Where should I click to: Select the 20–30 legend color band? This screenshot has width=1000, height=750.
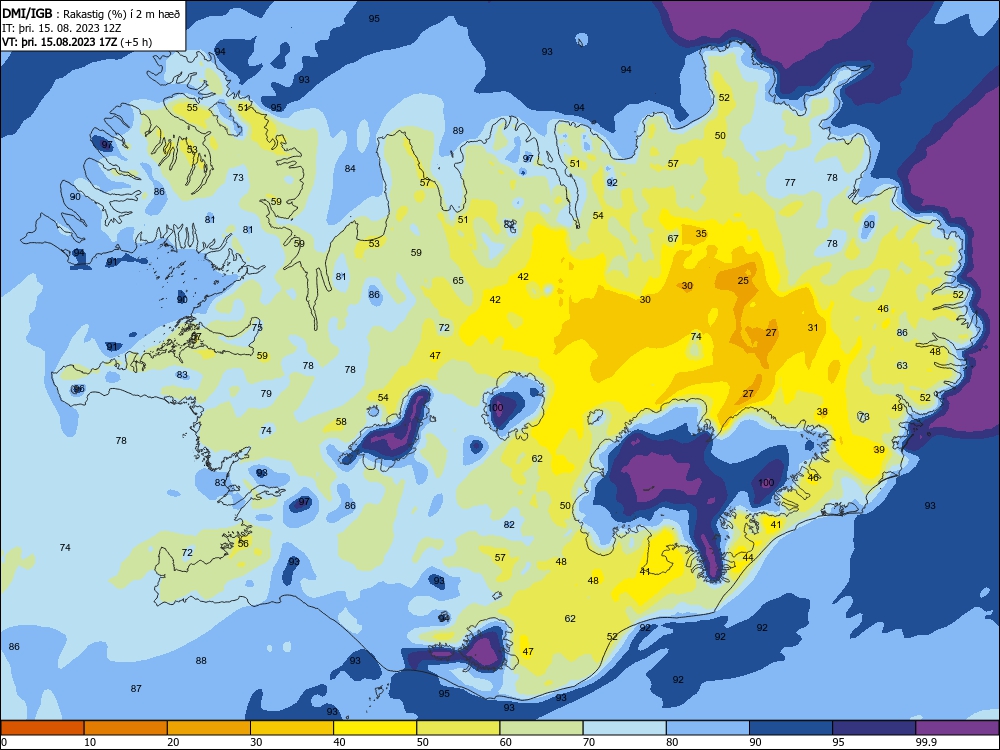(x=209, y=728)
